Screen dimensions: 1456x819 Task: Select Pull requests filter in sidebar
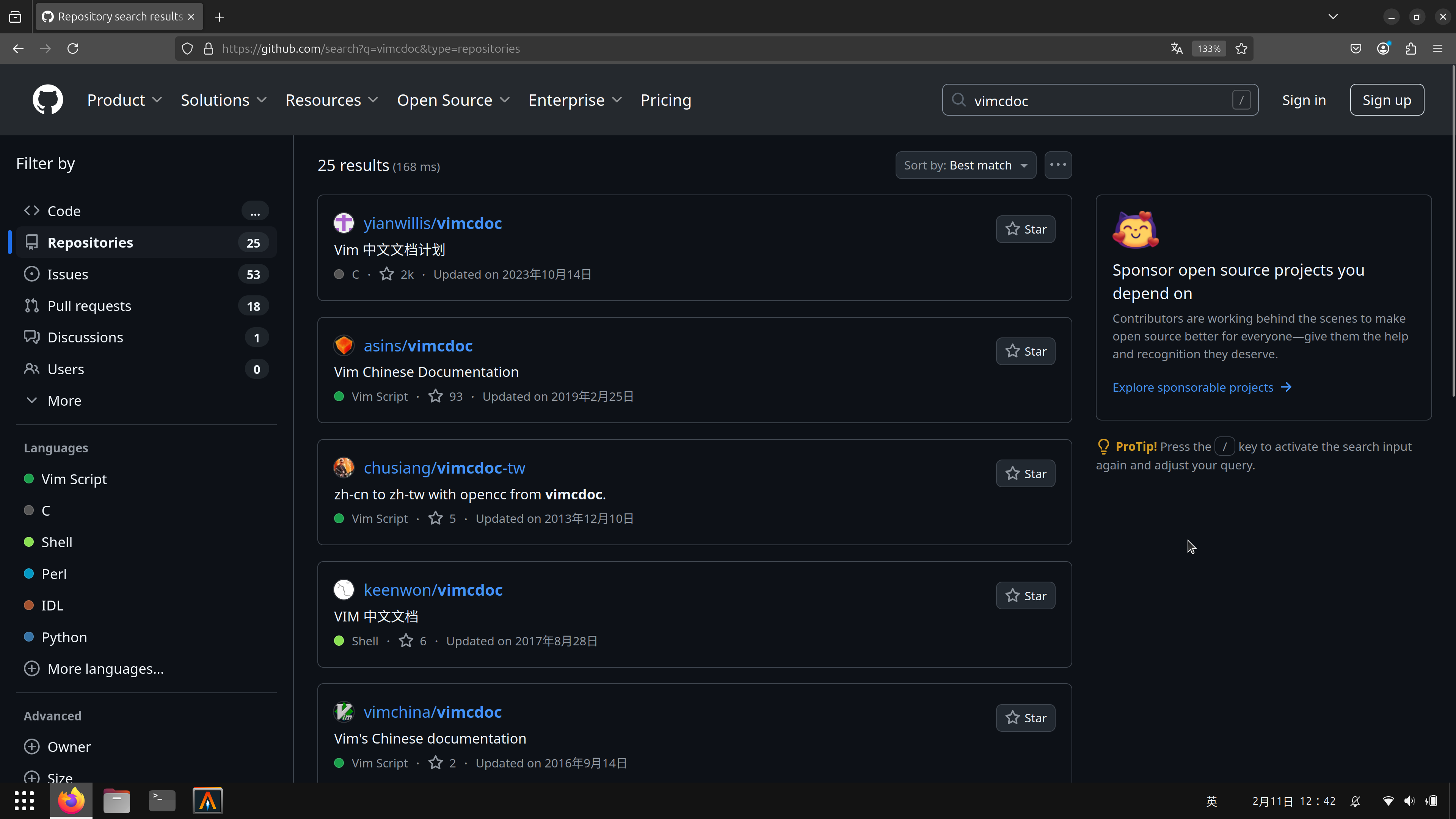[x=89, y=306]
